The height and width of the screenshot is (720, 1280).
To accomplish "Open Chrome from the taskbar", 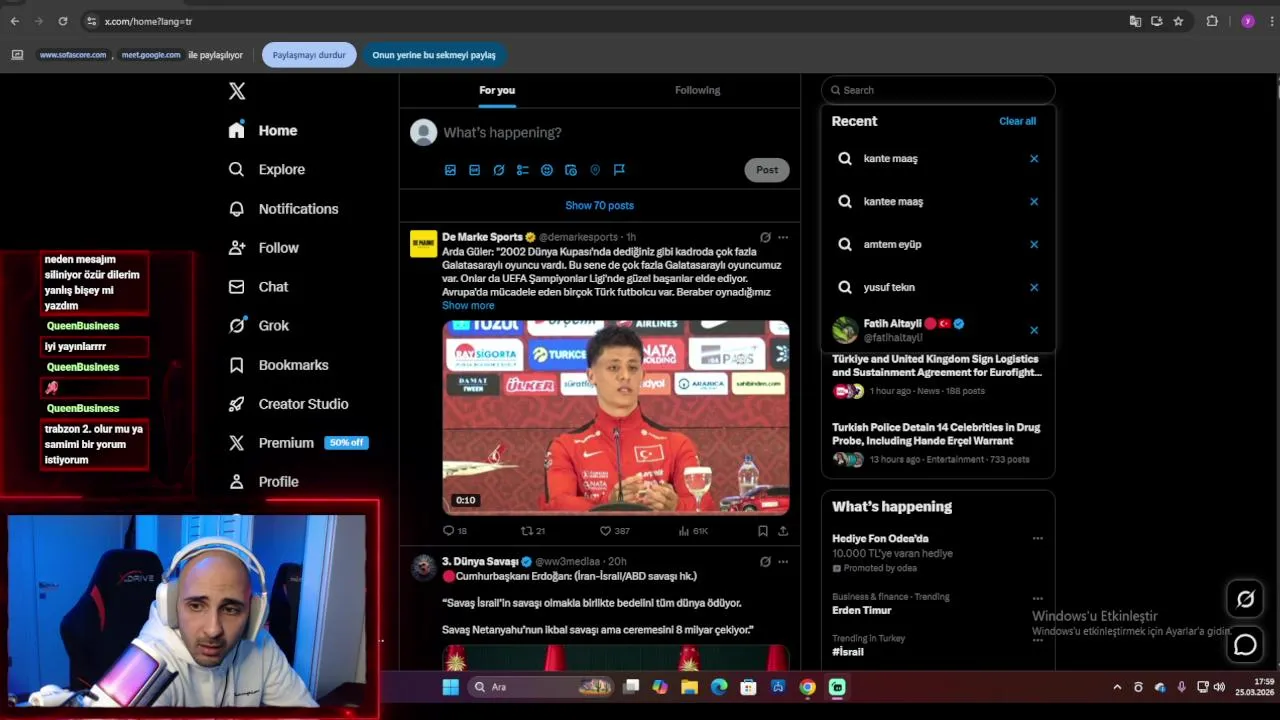I will click(x=807, y=687).
